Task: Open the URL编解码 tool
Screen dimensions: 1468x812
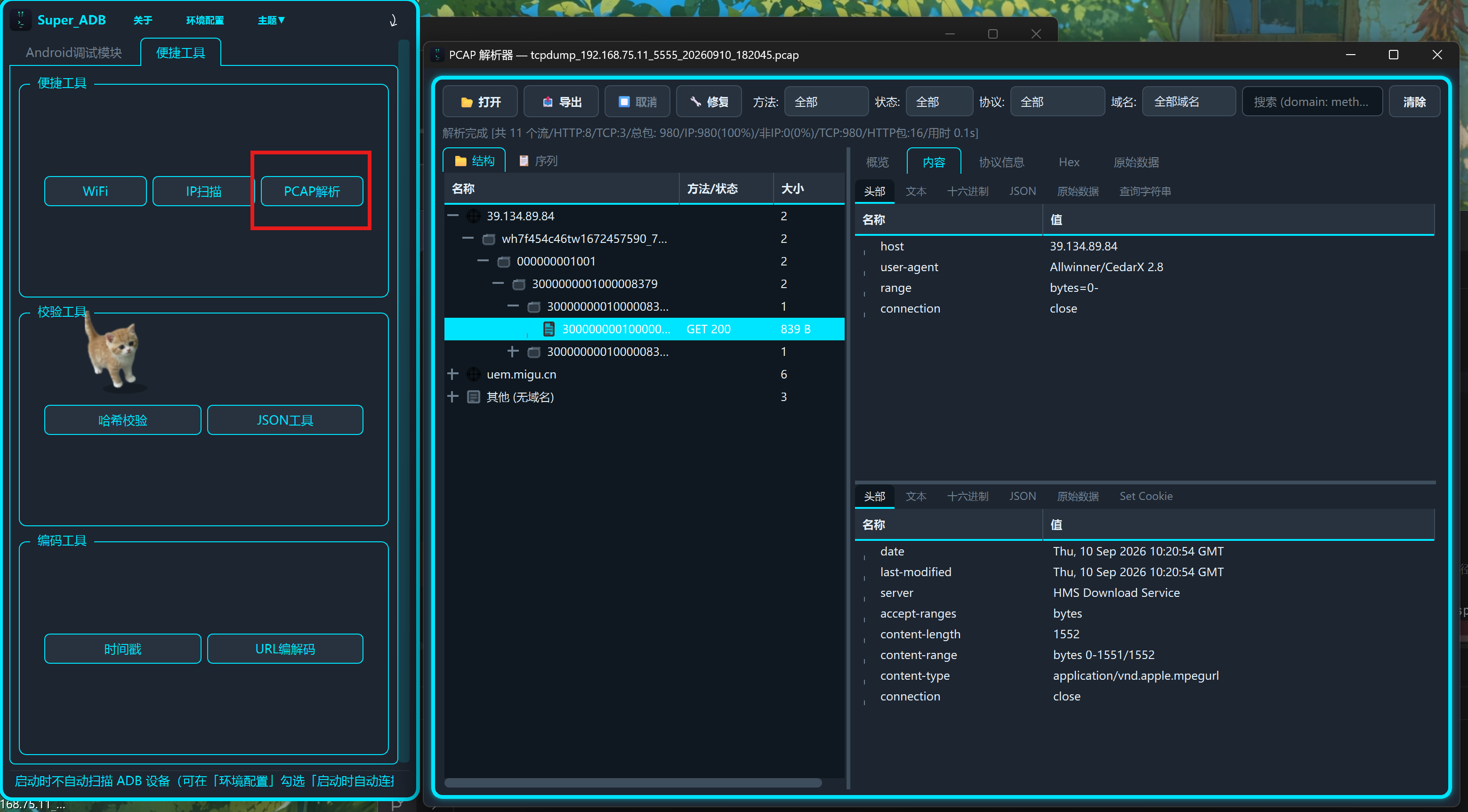Action: (x=285, y=649)
